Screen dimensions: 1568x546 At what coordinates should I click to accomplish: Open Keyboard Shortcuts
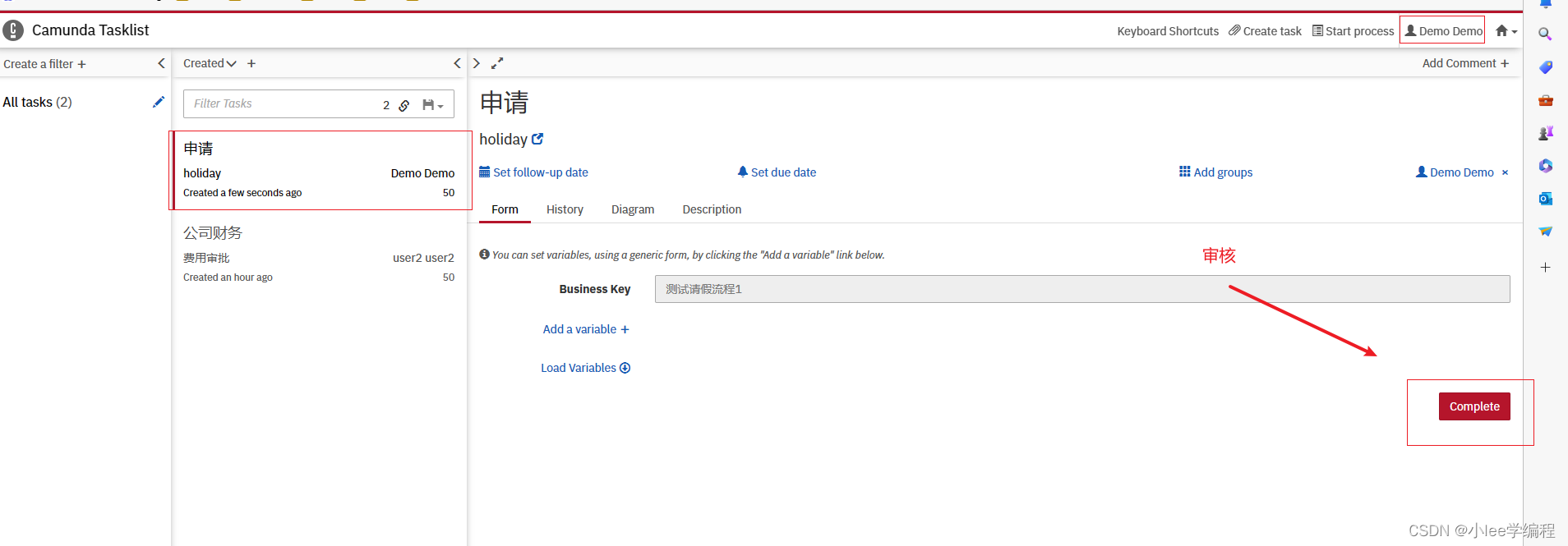pos(1168,31)
